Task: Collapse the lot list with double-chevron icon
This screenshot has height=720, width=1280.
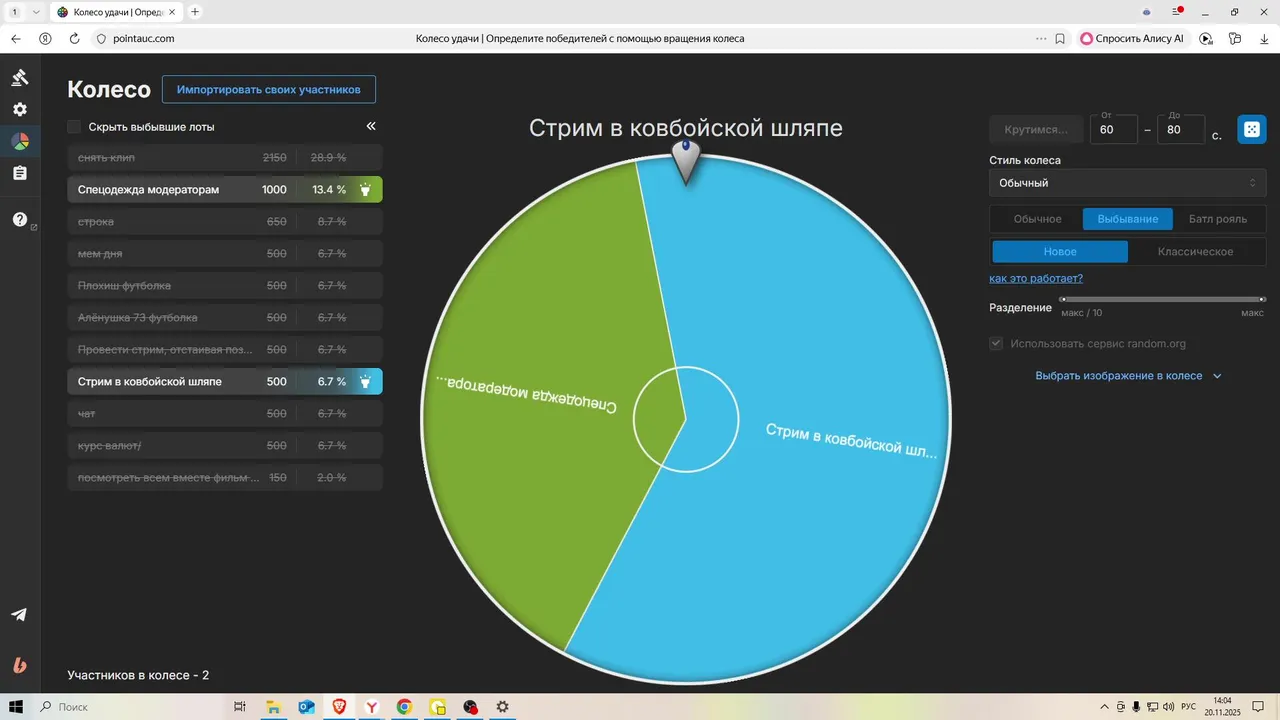Action: tap(371, 126)
